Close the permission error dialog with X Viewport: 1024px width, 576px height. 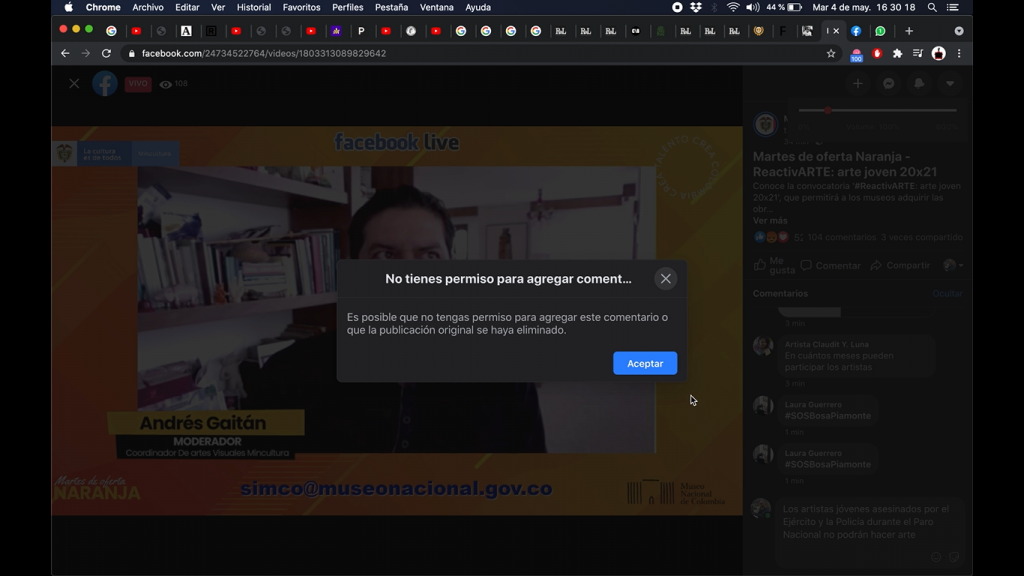pyautogui.click(x=665, y=279)
